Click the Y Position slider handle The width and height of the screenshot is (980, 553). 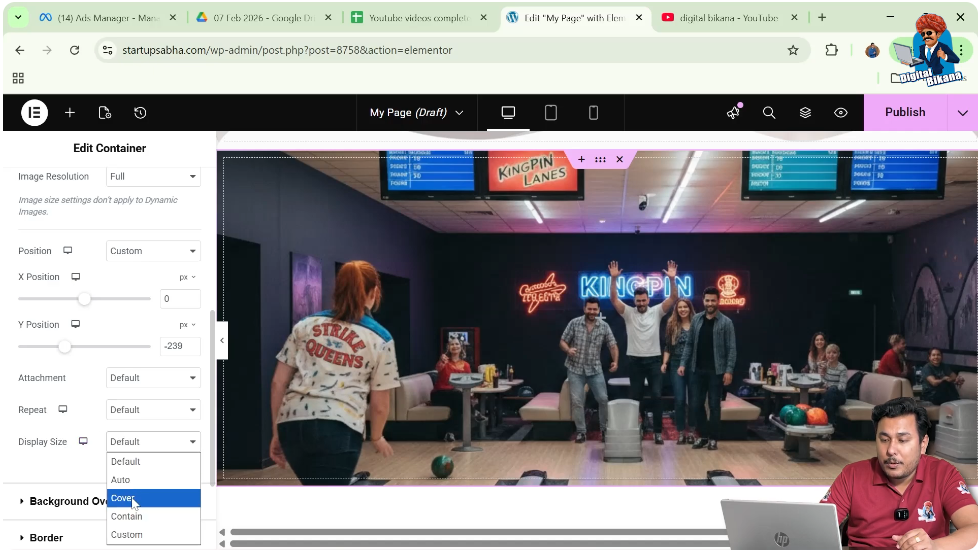coord(64,346)
